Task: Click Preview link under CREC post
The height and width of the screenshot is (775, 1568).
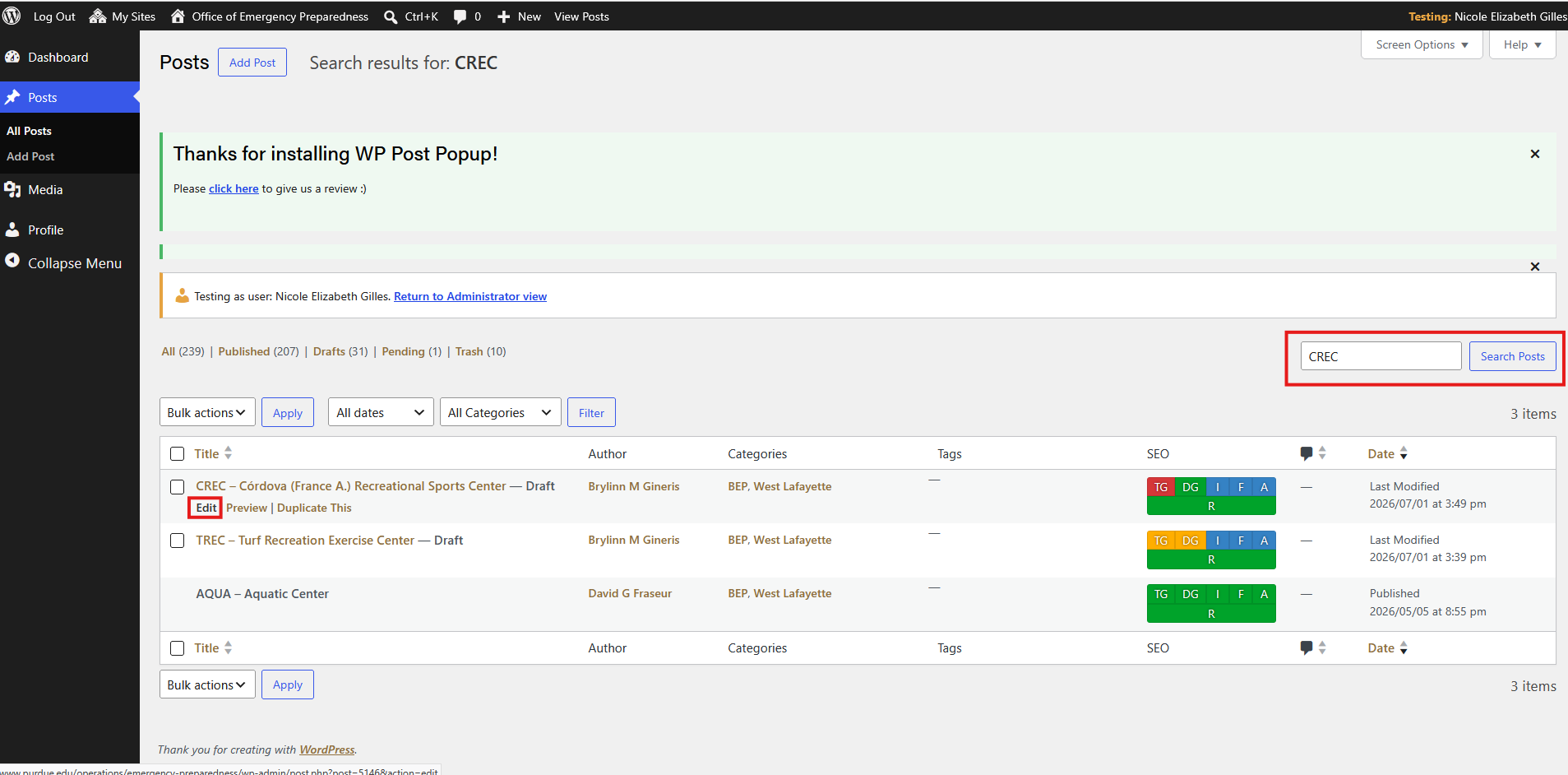Action: tap(247, 508)
